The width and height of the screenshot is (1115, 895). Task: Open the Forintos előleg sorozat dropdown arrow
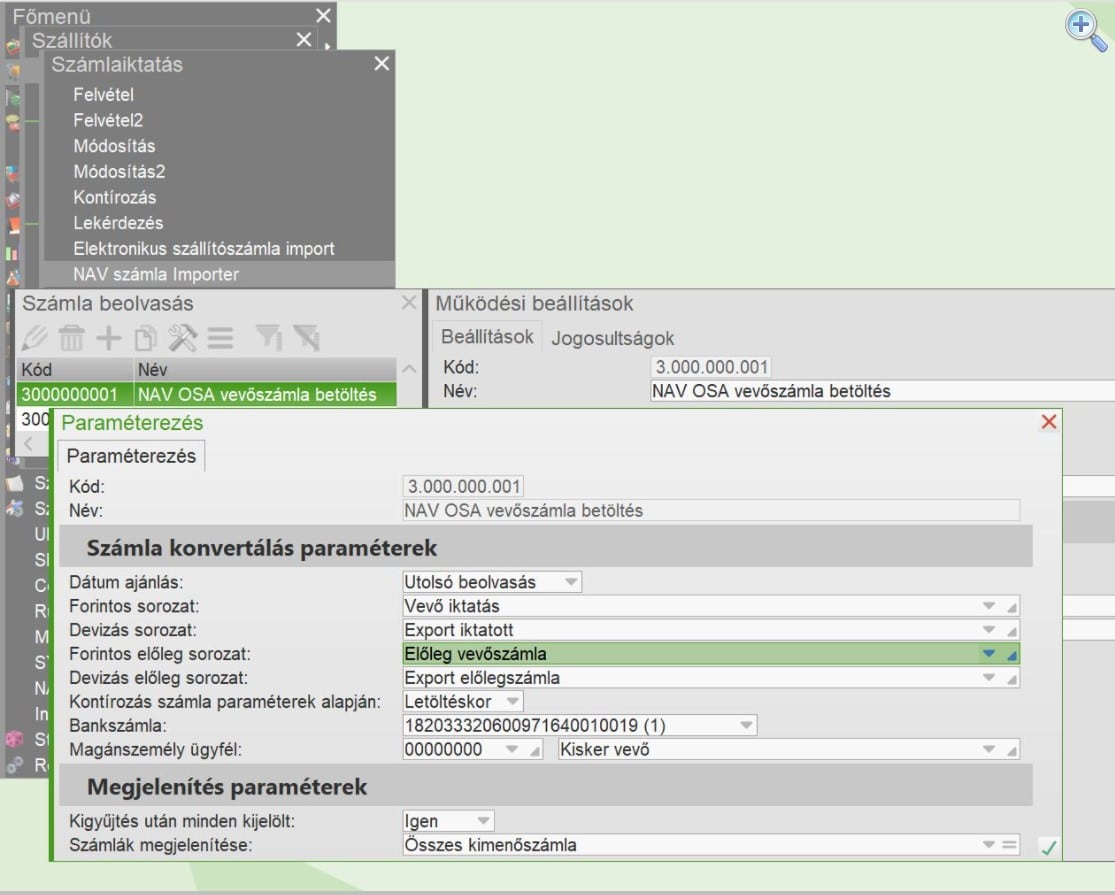[989, 654]
